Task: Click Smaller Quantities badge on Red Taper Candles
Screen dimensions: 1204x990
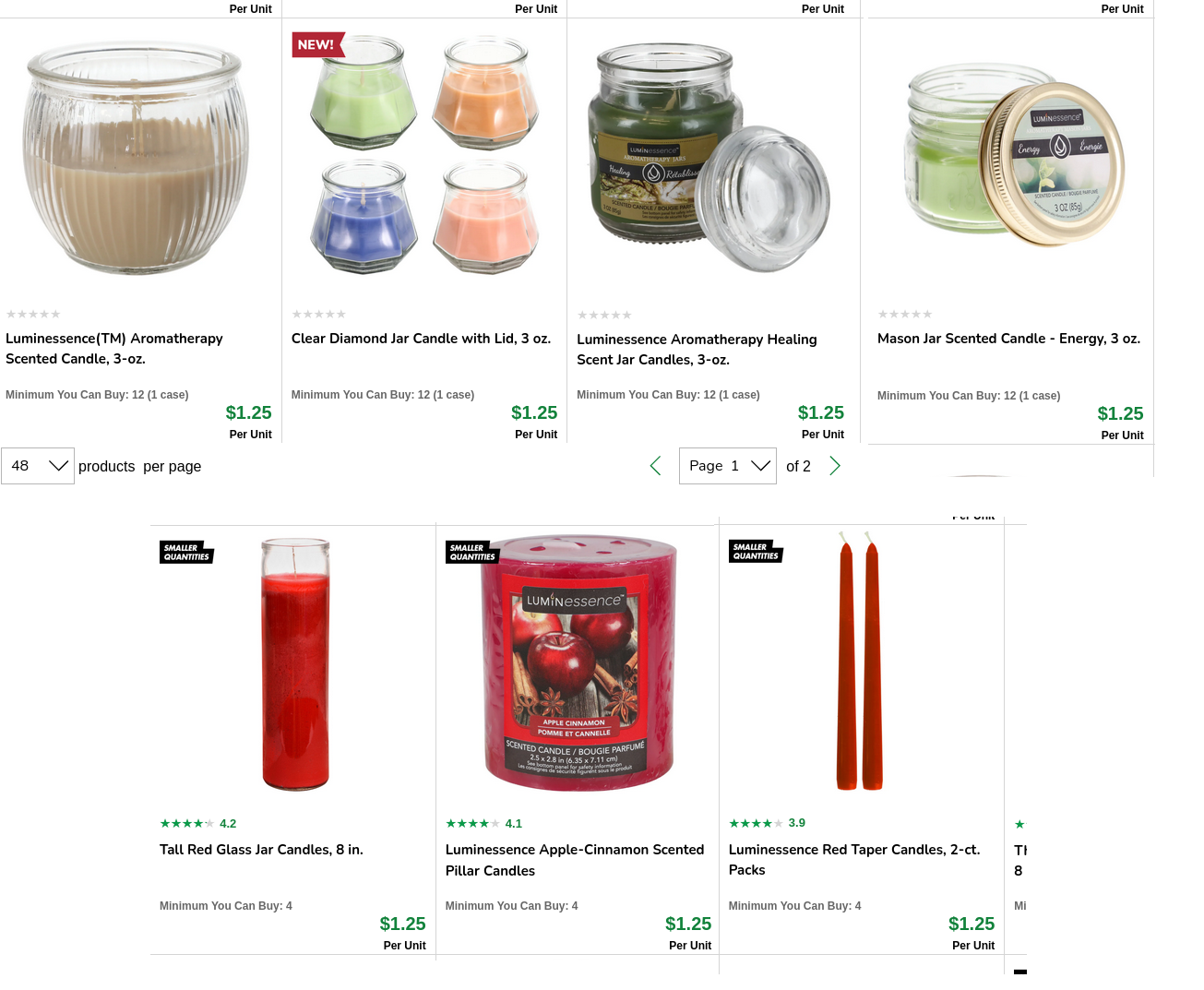Action: point(756,551)
